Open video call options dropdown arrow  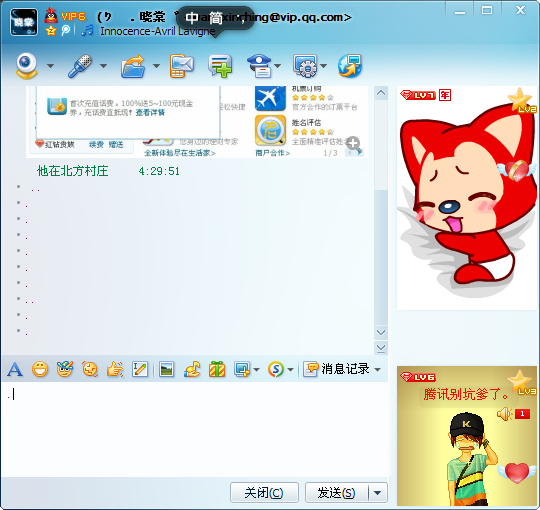pos(50,66)
